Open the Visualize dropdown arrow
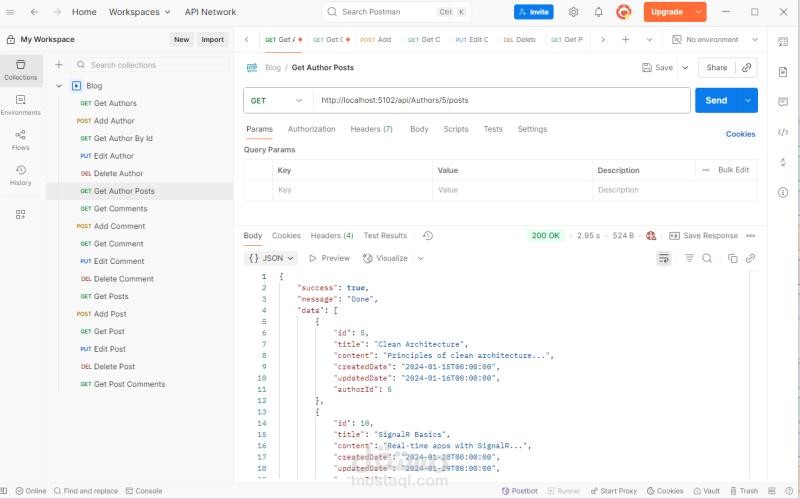 (x=420, y=258)
